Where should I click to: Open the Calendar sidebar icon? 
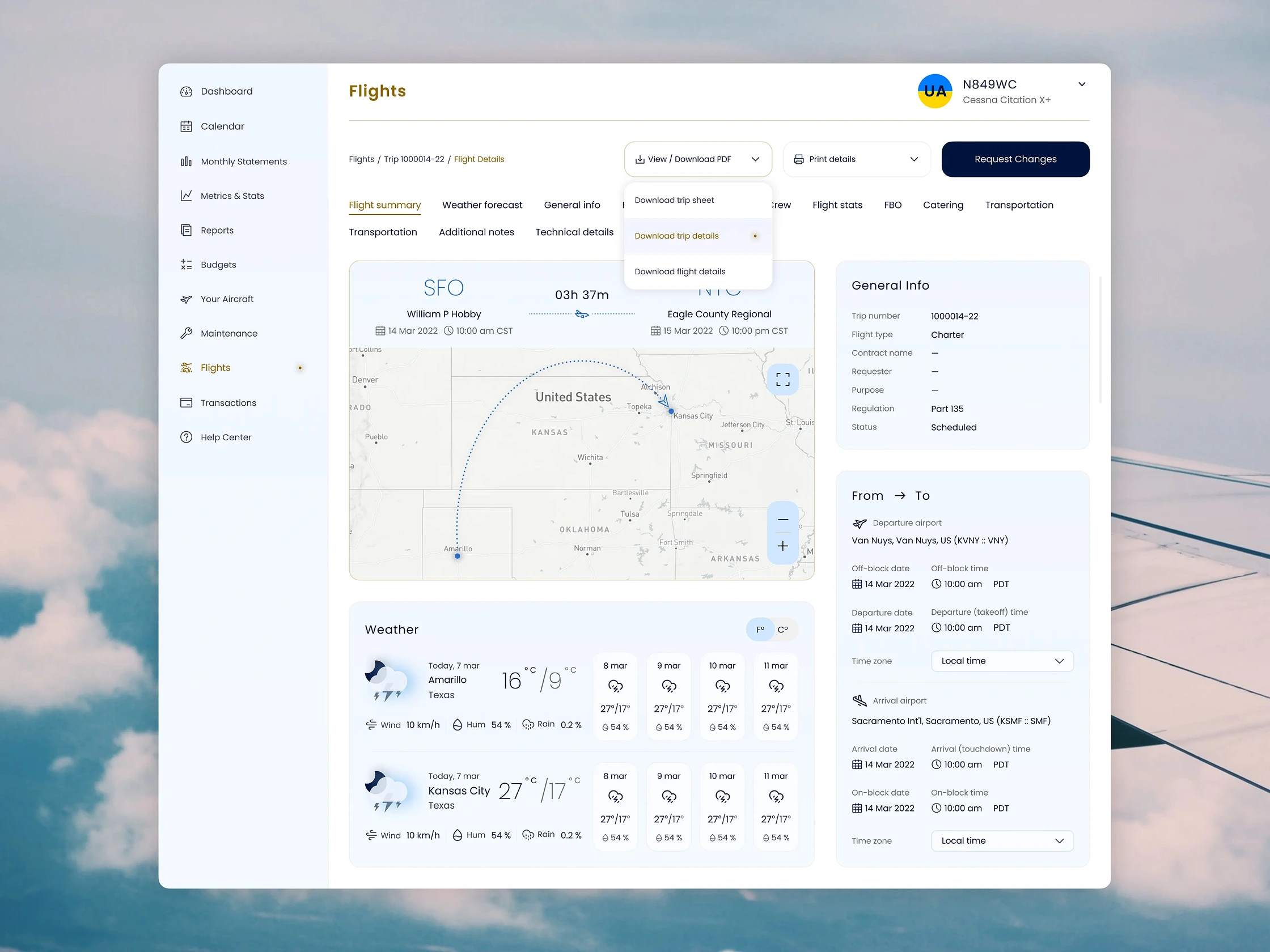tap(186, 126)
